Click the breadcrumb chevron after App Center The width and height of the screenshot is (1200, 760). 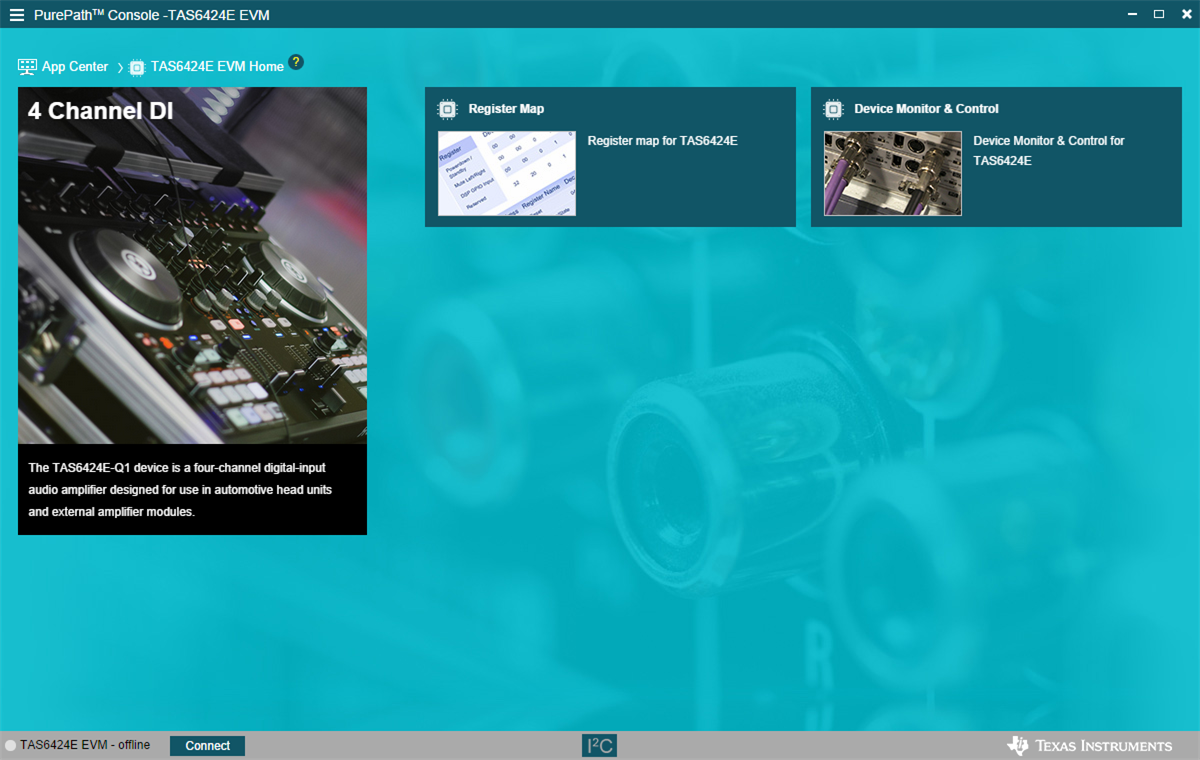click(x=120, y=67)
